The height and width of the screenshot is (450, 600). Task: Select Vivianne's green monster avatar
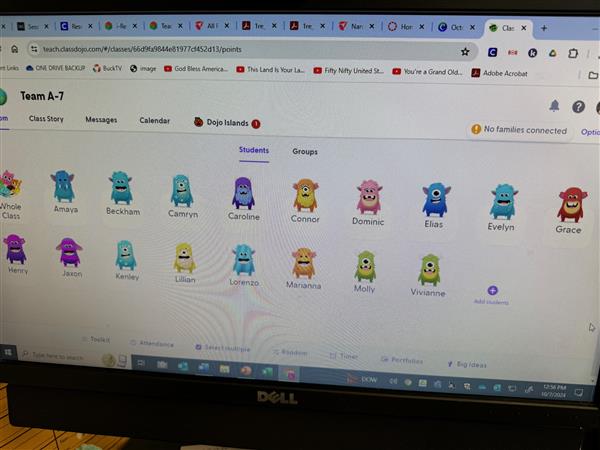click(x=429, y=270)
